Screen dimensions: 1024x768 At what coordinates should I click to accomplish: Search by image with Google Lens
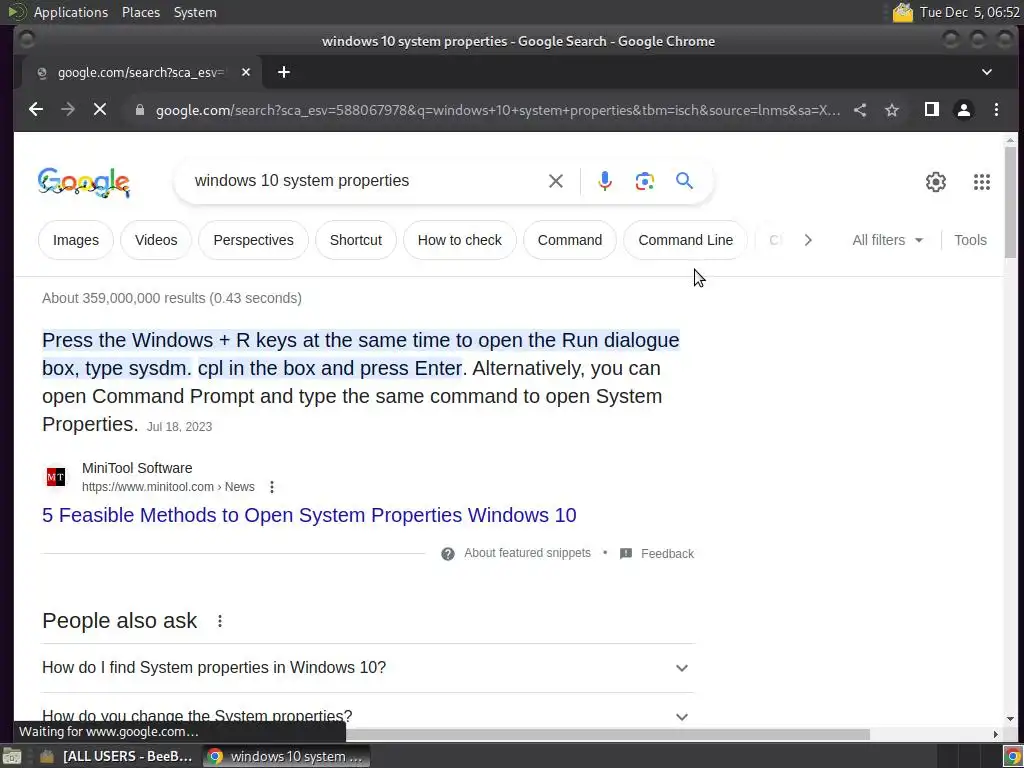tap(645, 181)
